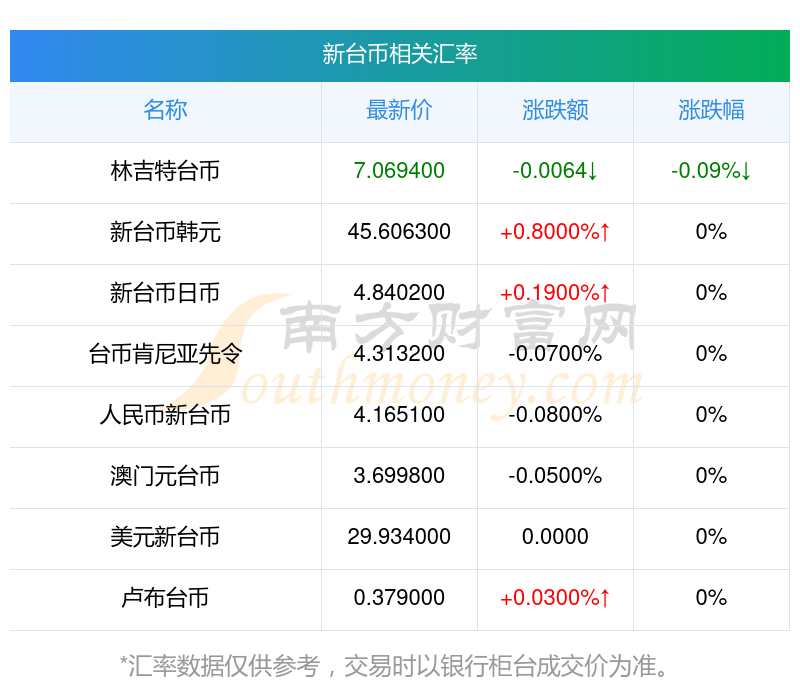Click the price 29.934000

pos(399,537)
